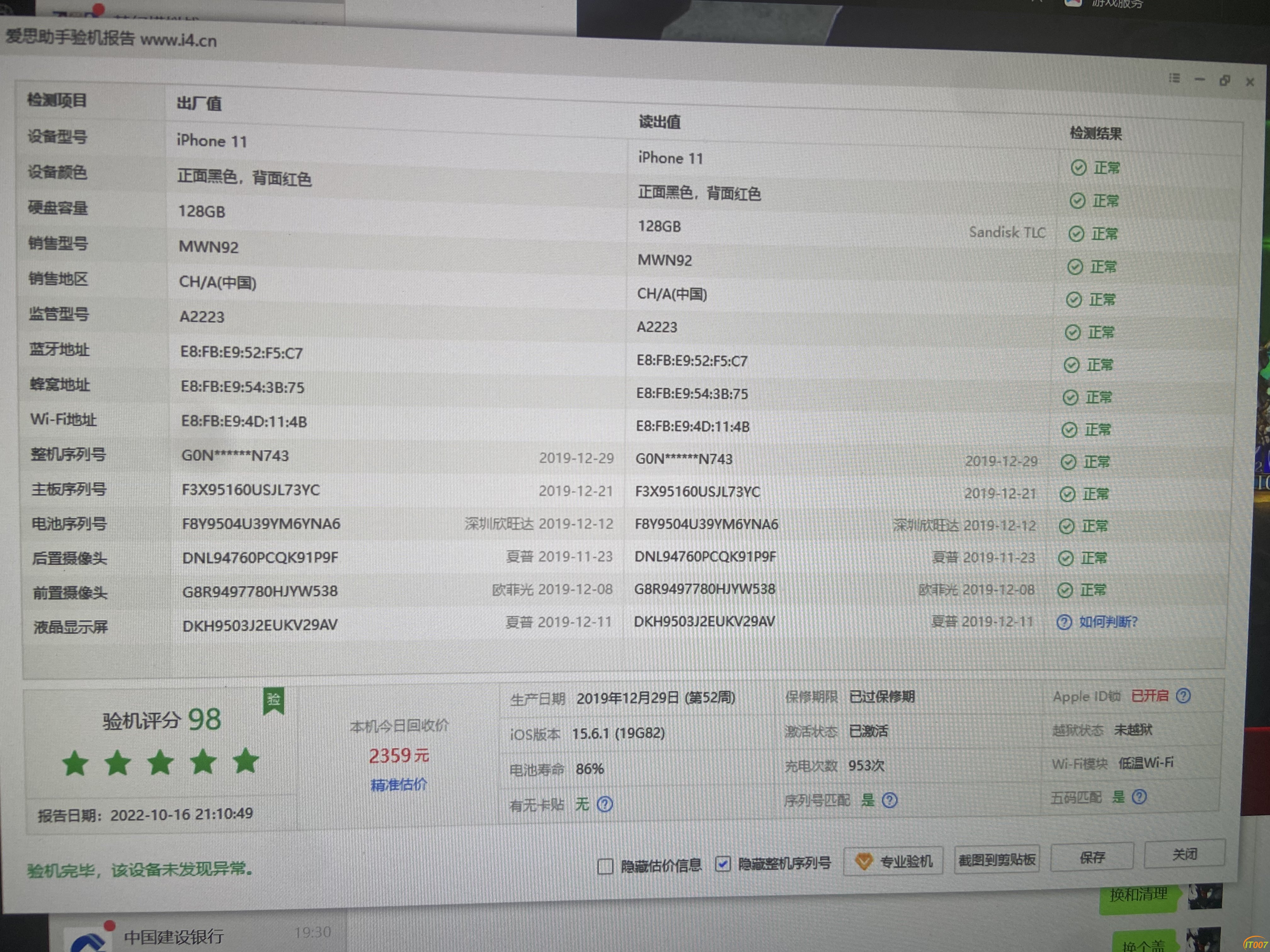
Task: Click check icon in 硬盘容量 result row
Action: pos(1076,234)
